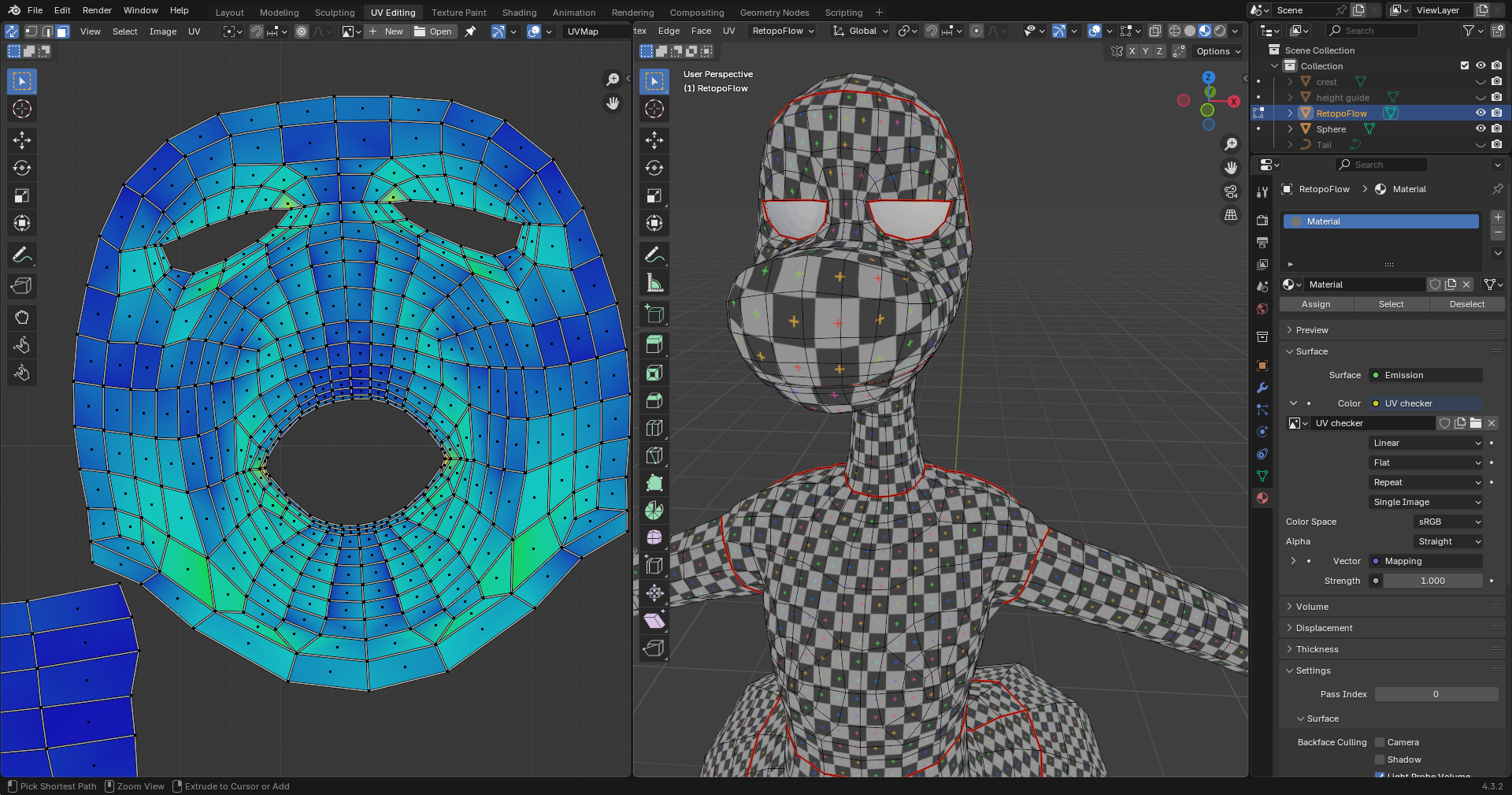Select the Grab tool in the UV editor
1512x795 pixels.
[x=22, y=318]
